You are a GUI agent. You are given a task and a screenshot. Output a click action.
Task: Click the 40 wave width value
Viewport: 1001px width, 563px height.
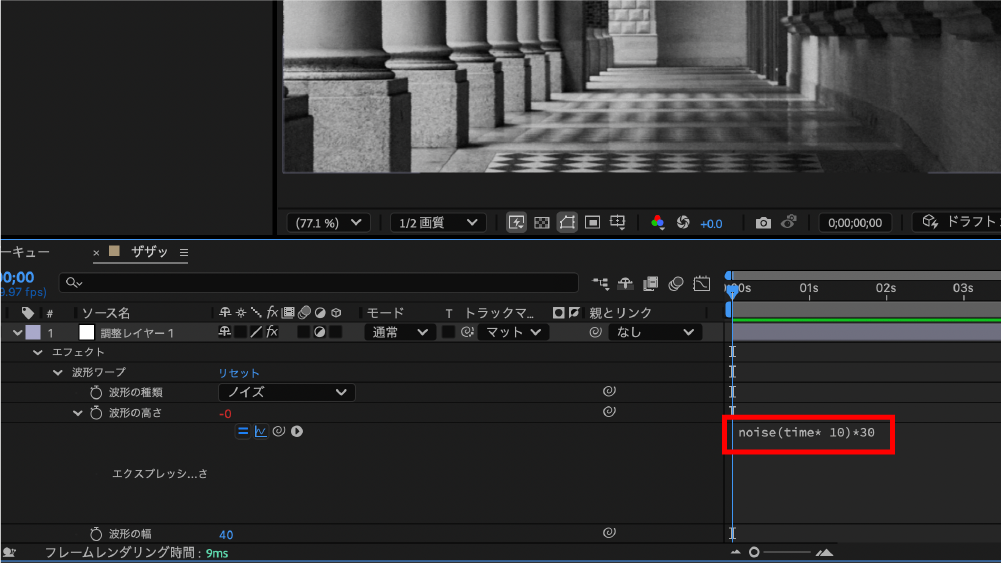pyautogui.click(x=226, y=535)
